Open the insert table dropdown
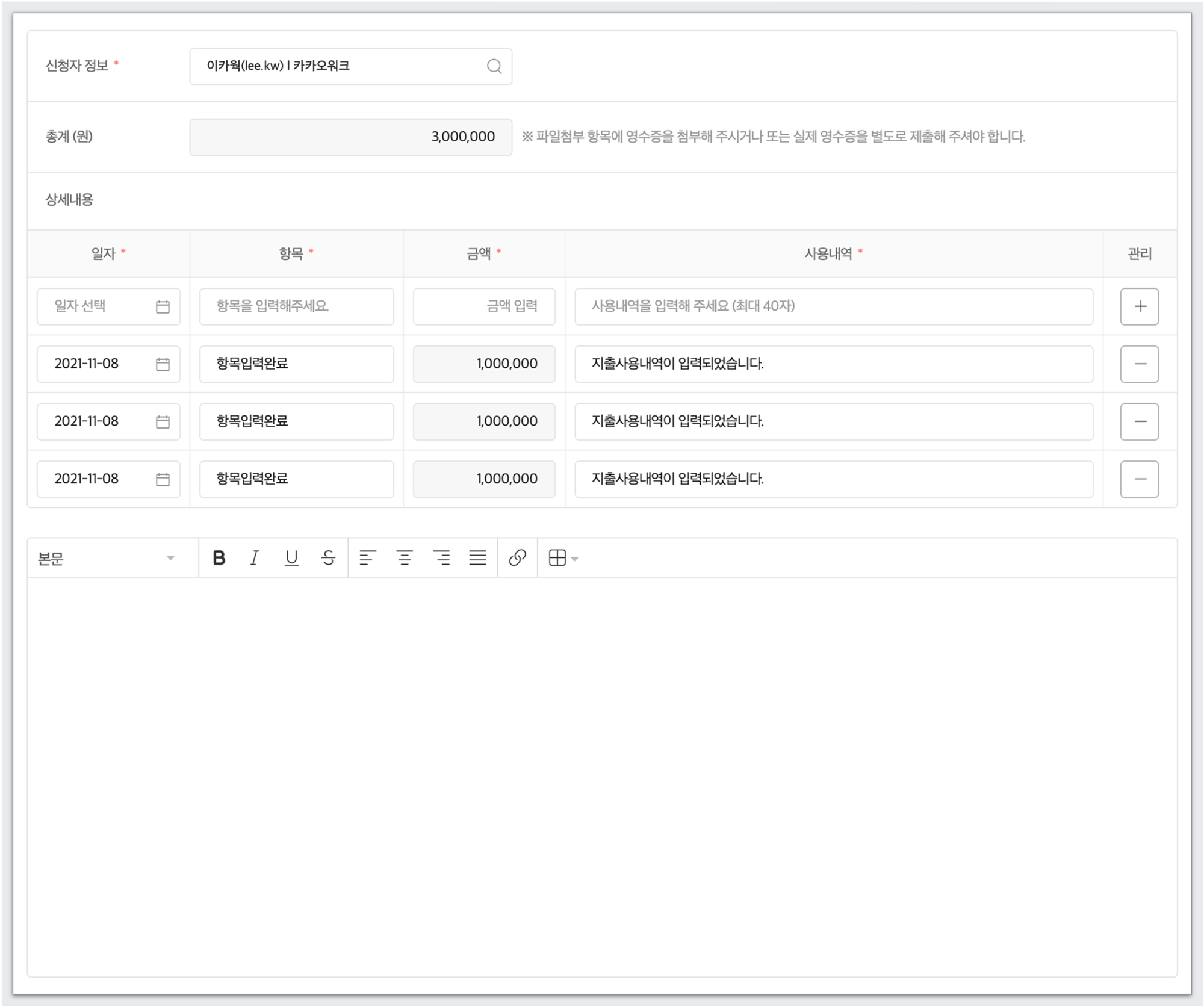 [x=563, y=558]
